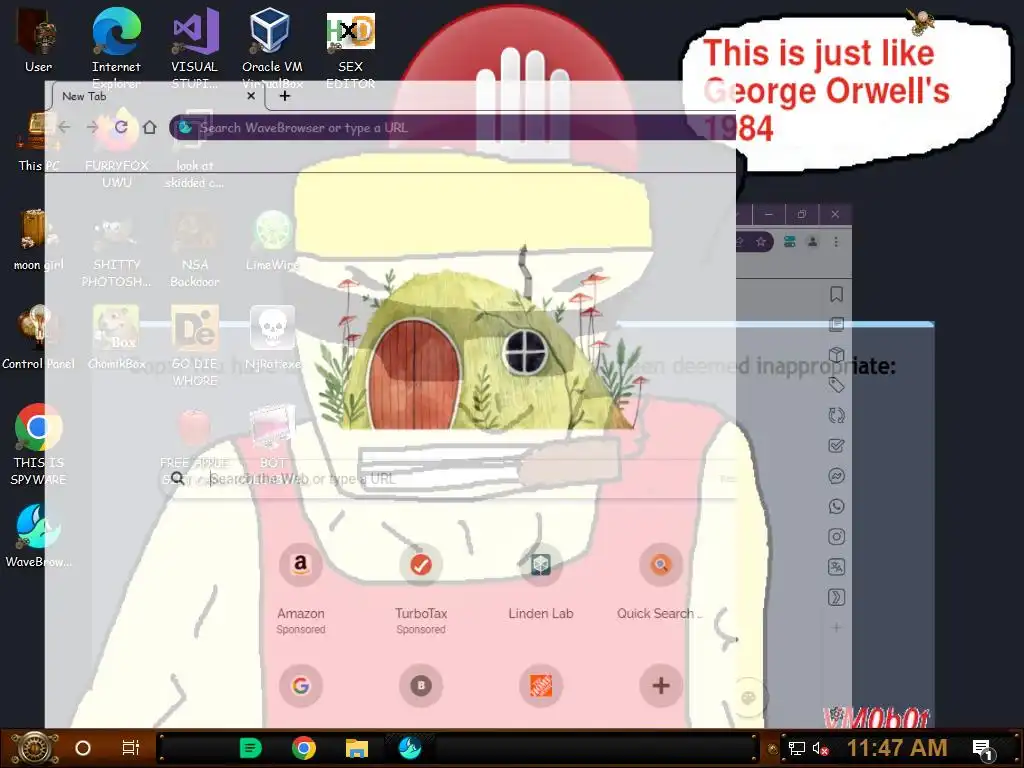Open three-dot menu in background browser
The image size is (1024, 768).
(836, 242)
